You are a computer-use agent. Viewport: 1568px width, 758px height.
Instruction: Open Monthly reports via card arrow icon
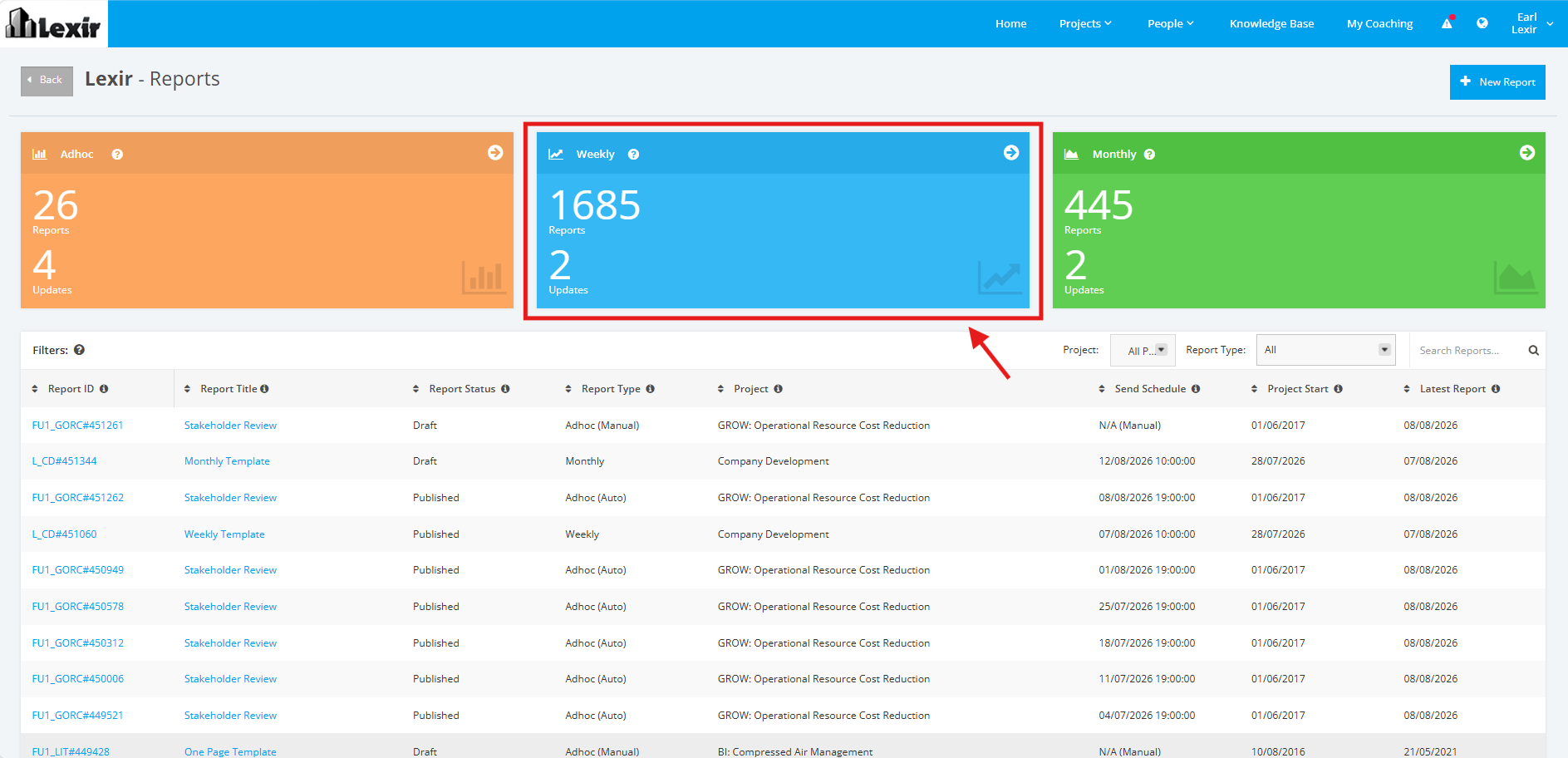tap(1527, 153)
